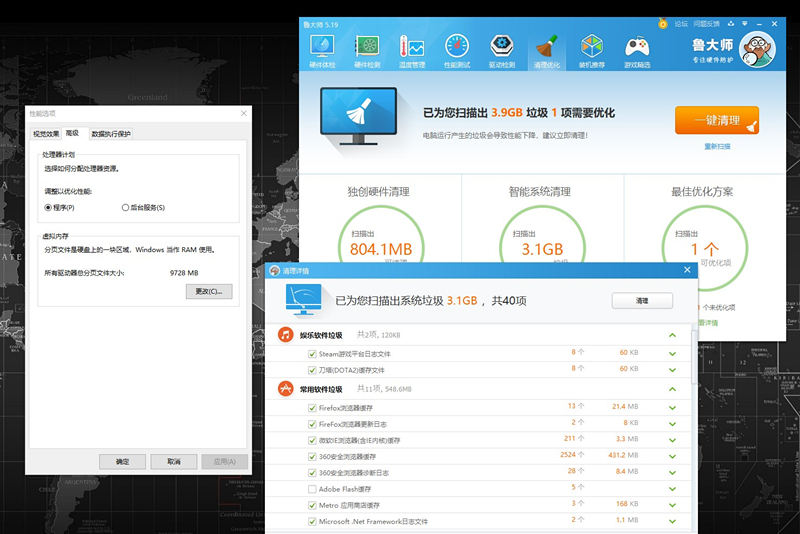Viewport: 800px width, 534px height.
Task: Open 驱动检测 driver detection icon
Action: [502, 50]
